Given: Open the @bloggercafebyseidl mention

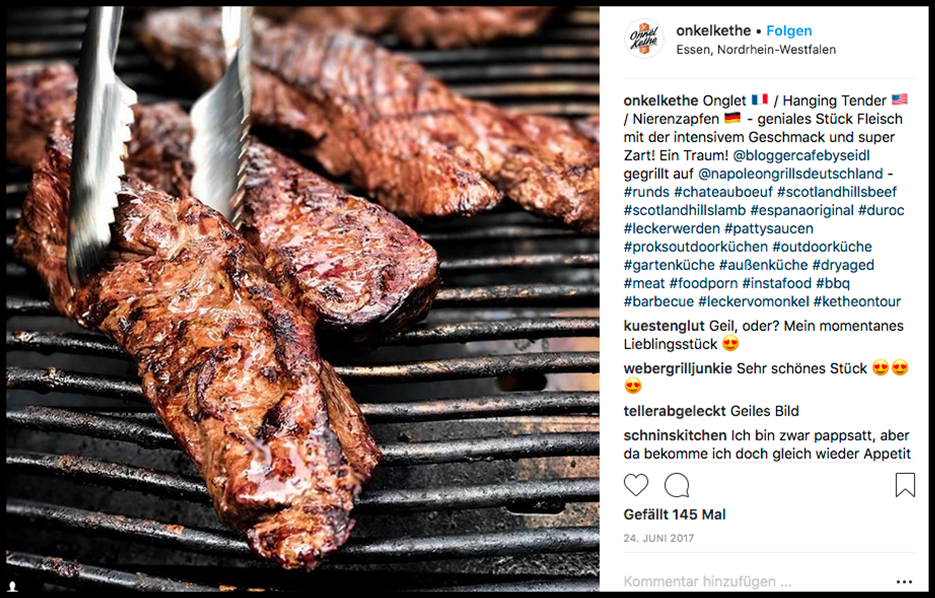Looking at the screenshot, I should 801,156.
